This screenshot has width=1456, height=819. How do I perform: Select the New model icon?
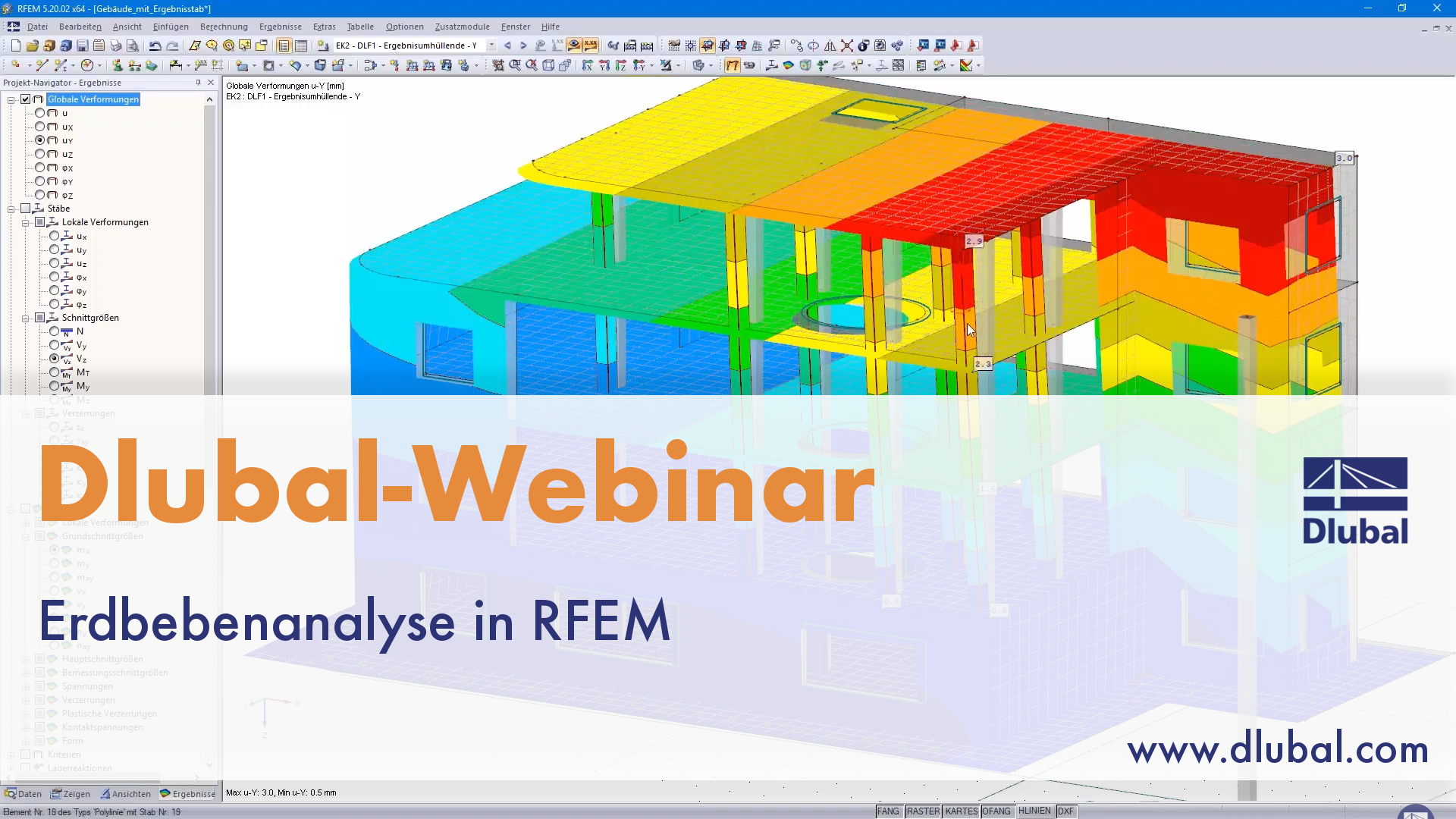pyautogui.click(x=17, y=45)
